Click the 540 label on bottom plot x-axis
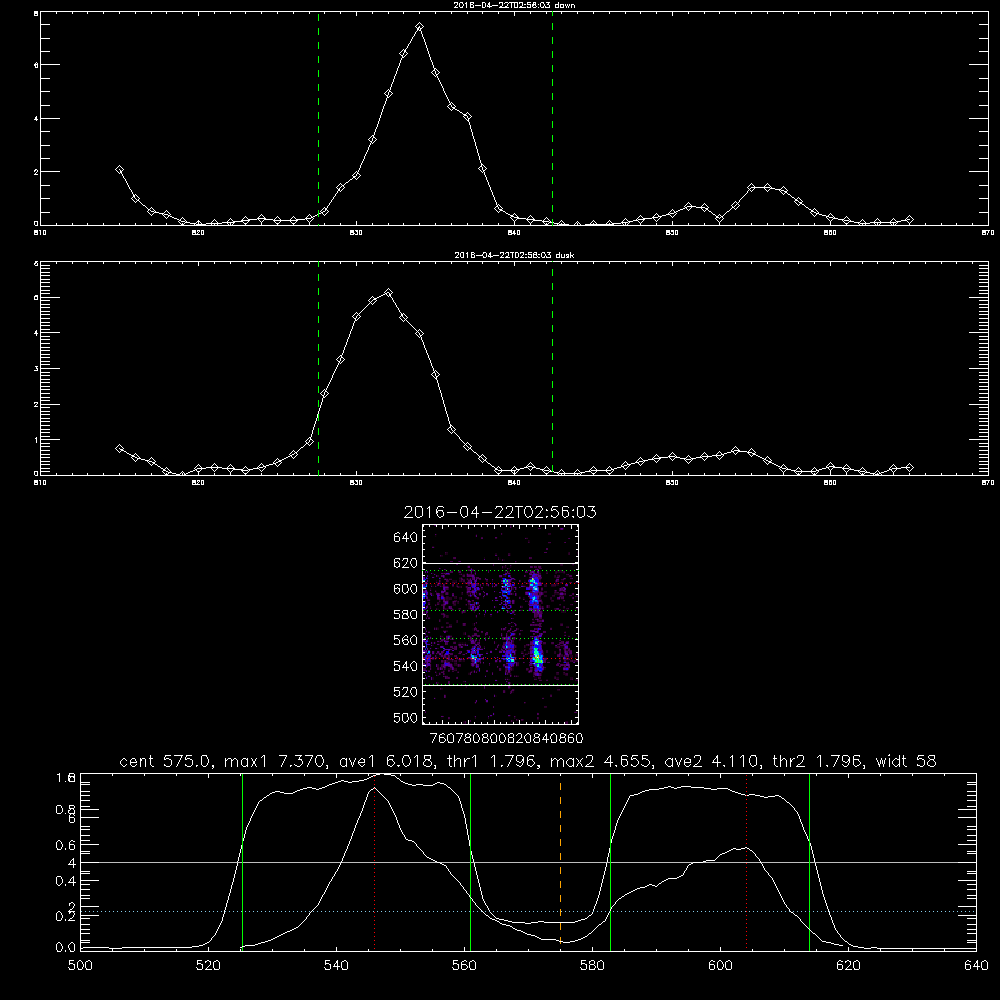The height and width of the screenshot is (1000, 1000). pos(336,966)
